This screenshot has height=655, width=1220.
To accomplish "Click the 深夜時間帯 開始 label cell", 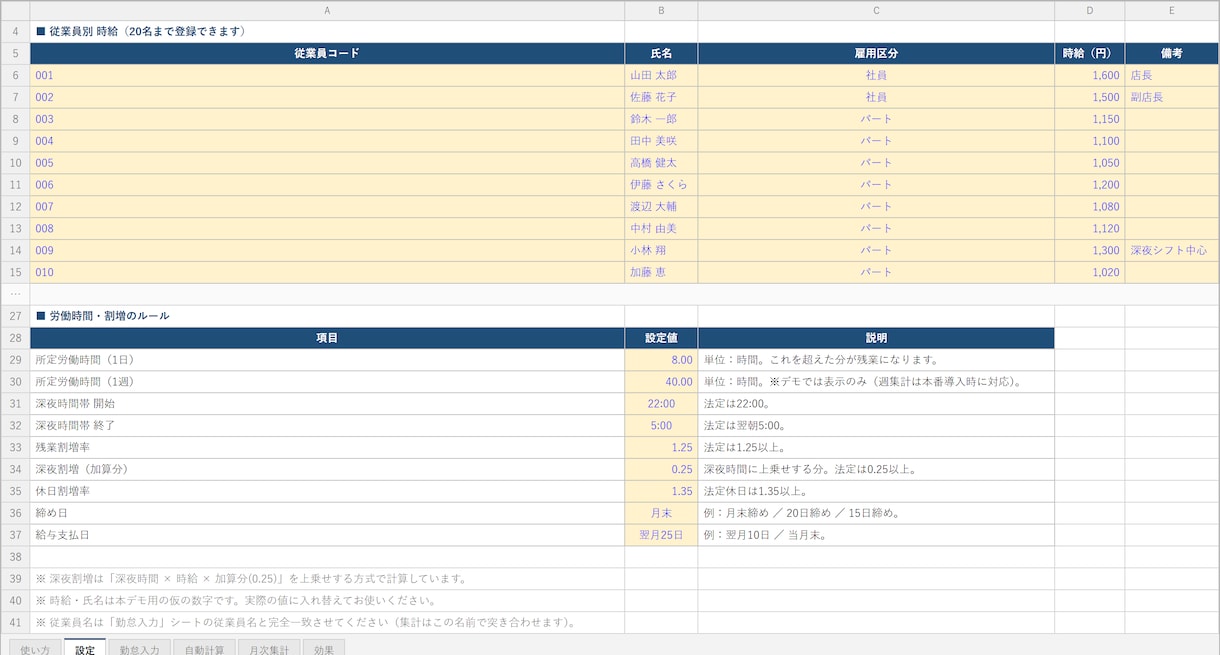I will (x=327, y=404).
